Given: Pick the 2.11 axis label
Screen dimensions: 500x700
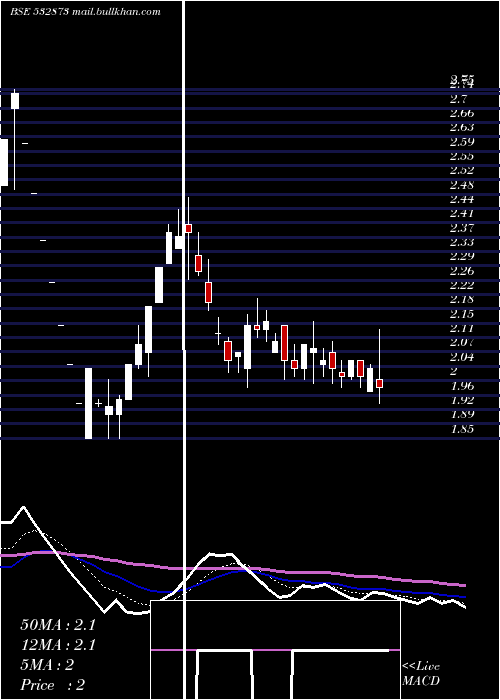Looking at the screenshot, I should coord(462,329).
